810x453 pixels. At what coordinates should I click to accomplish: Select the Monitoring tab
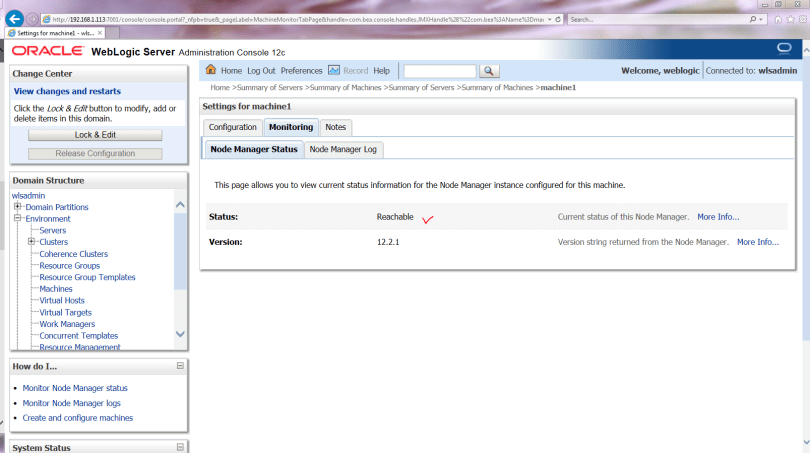pos(291,127)
